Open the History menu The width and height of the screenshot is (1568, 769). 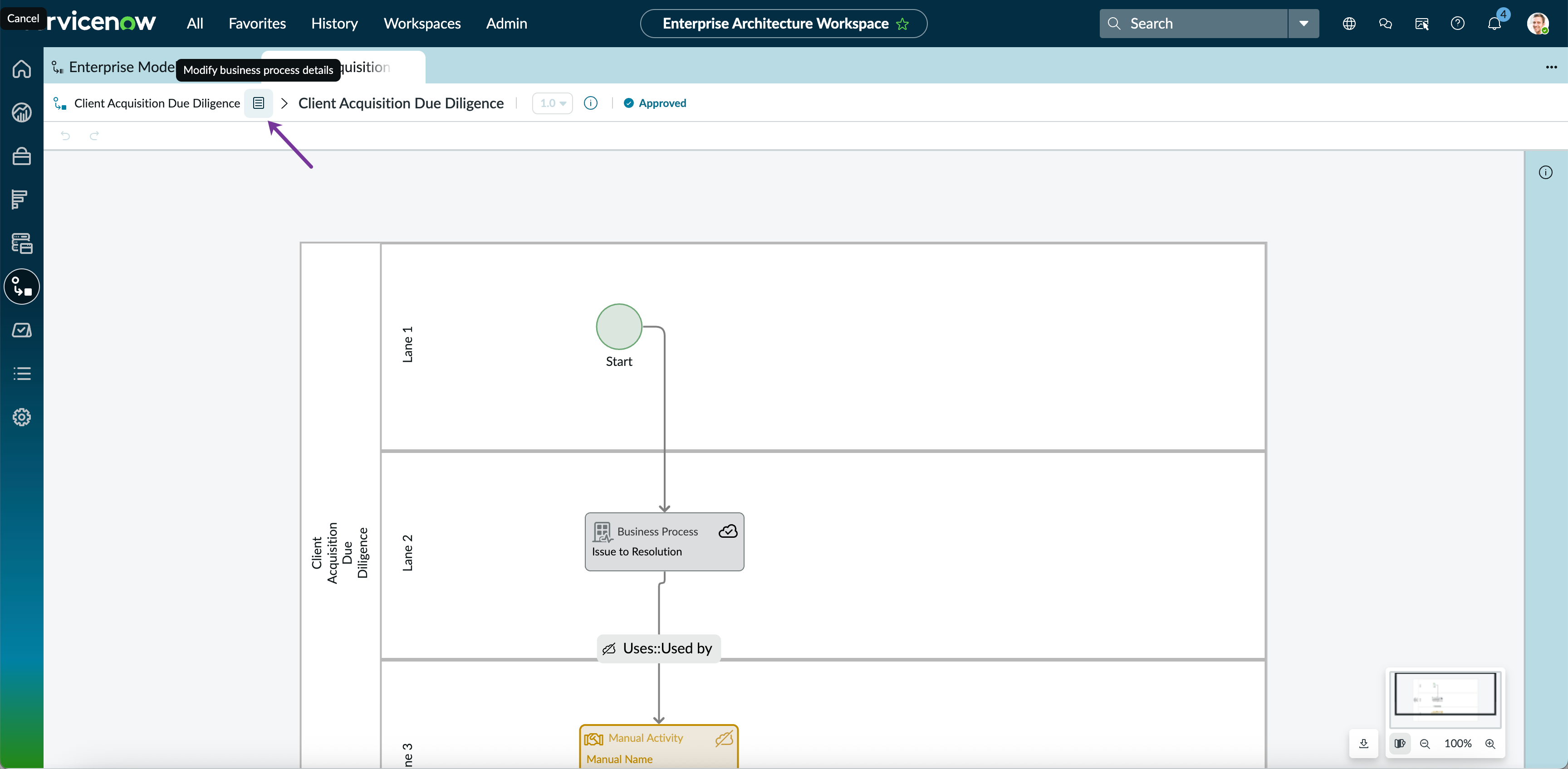(334, 24)
